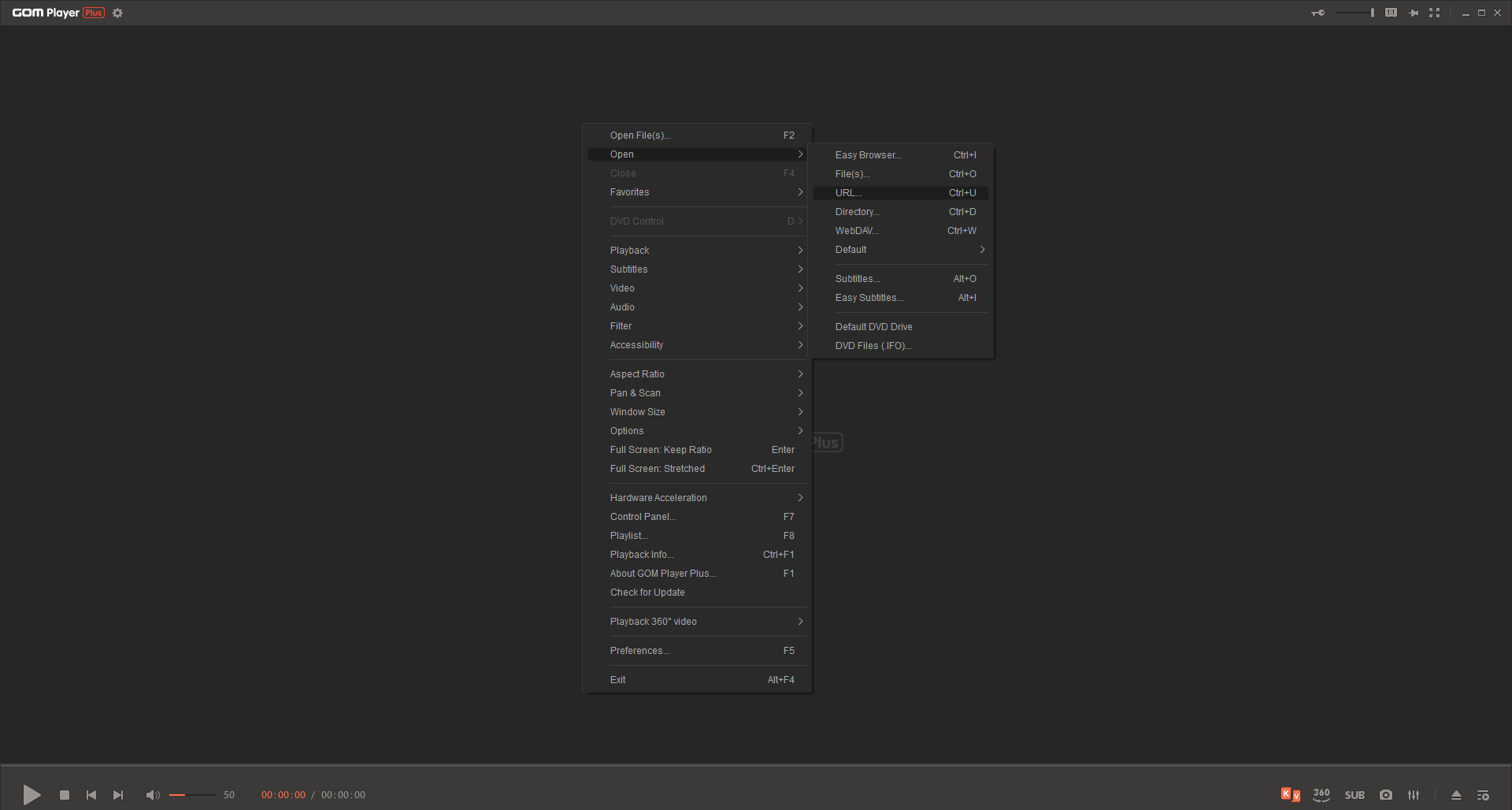
Task: Open the equalizer control panel icon
Action: coord(1414,795)
